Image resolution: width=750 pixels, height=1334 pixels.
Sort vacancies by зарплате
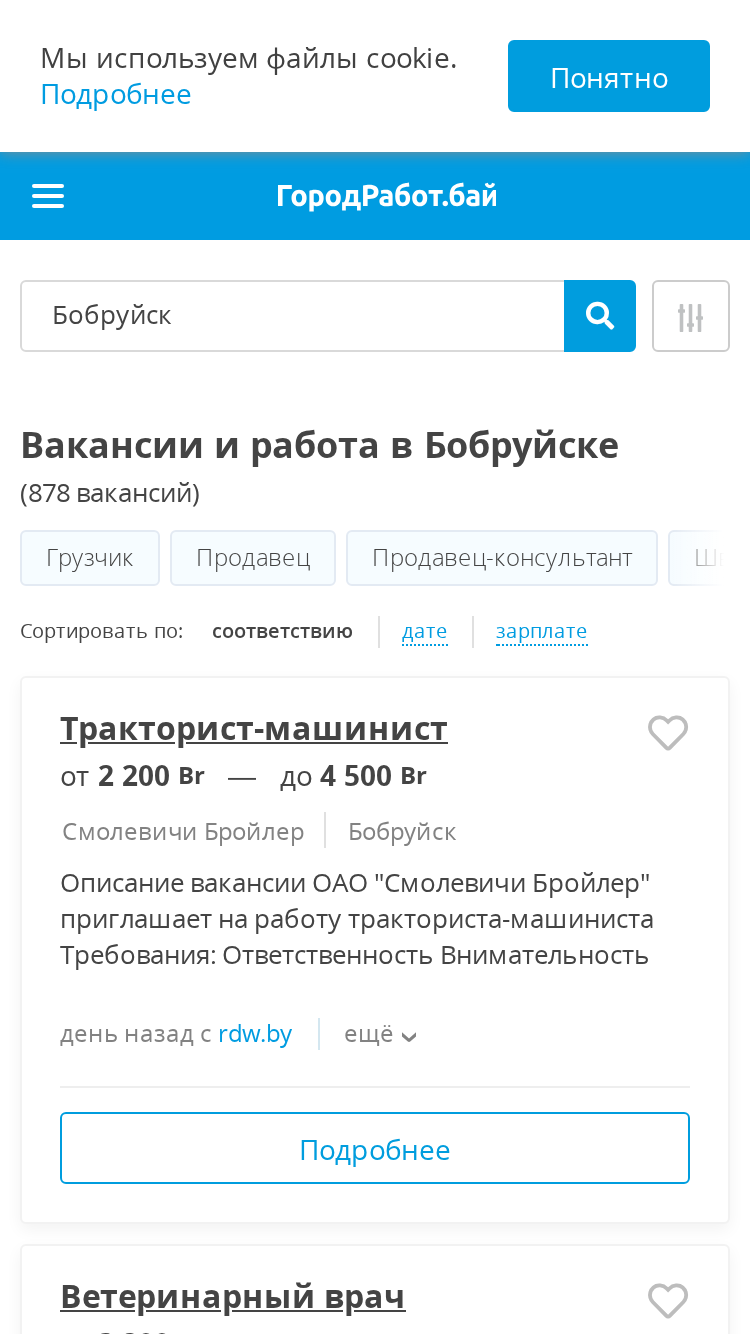pyautogui.click(x=541, y=631)
